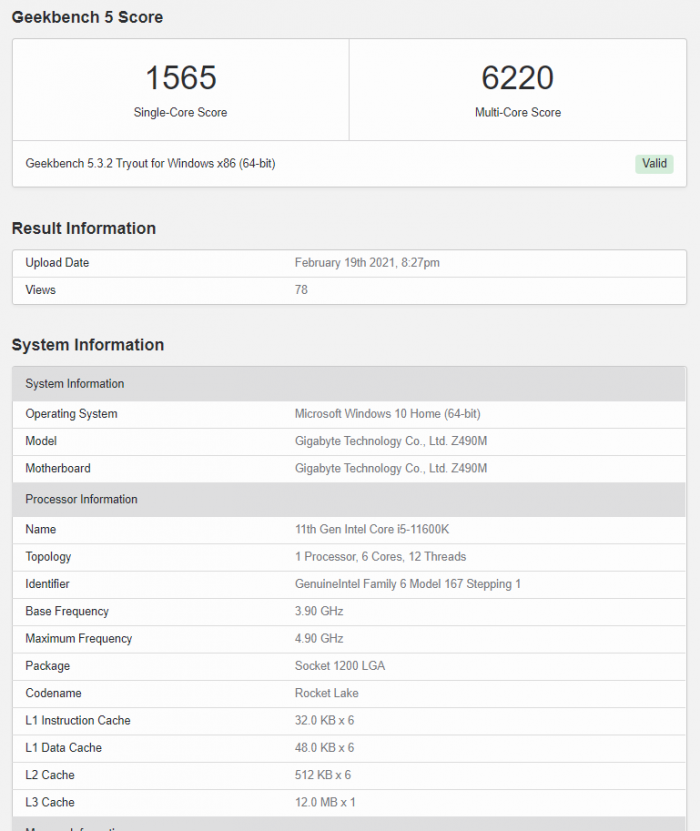Click the multi-core score 6220
Image resolution: width=700 pixels, height=831 pixels.
(517, 78)
